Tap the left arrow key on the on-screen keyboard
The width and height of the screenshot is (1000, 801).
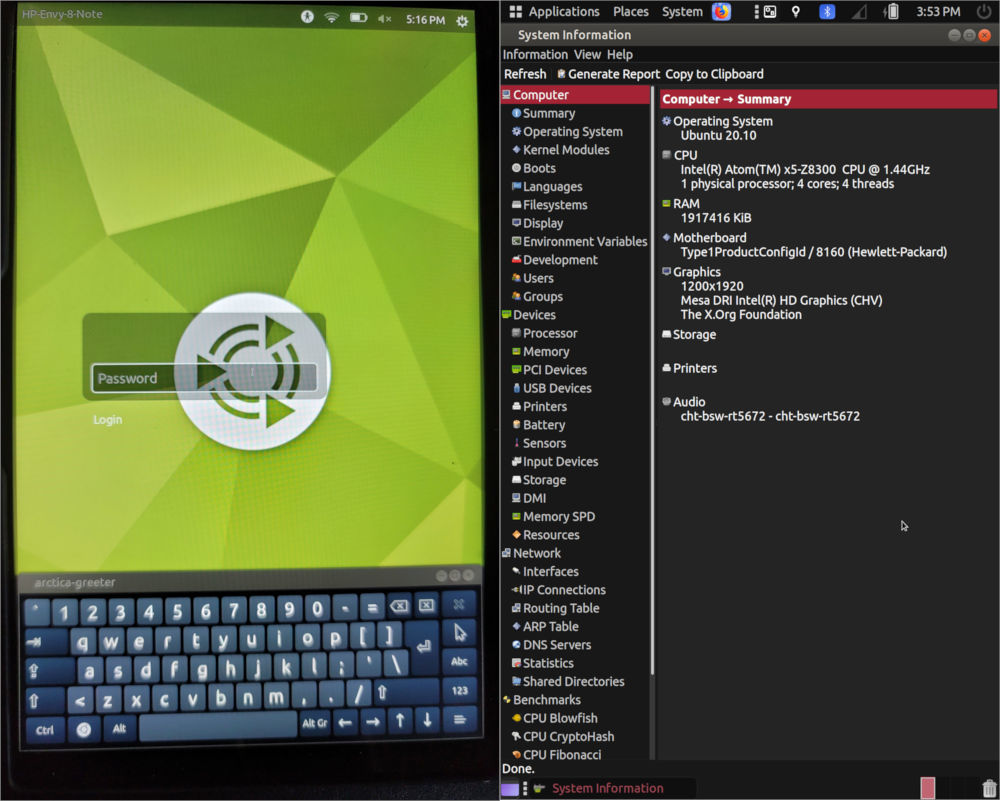click(345, 722)
